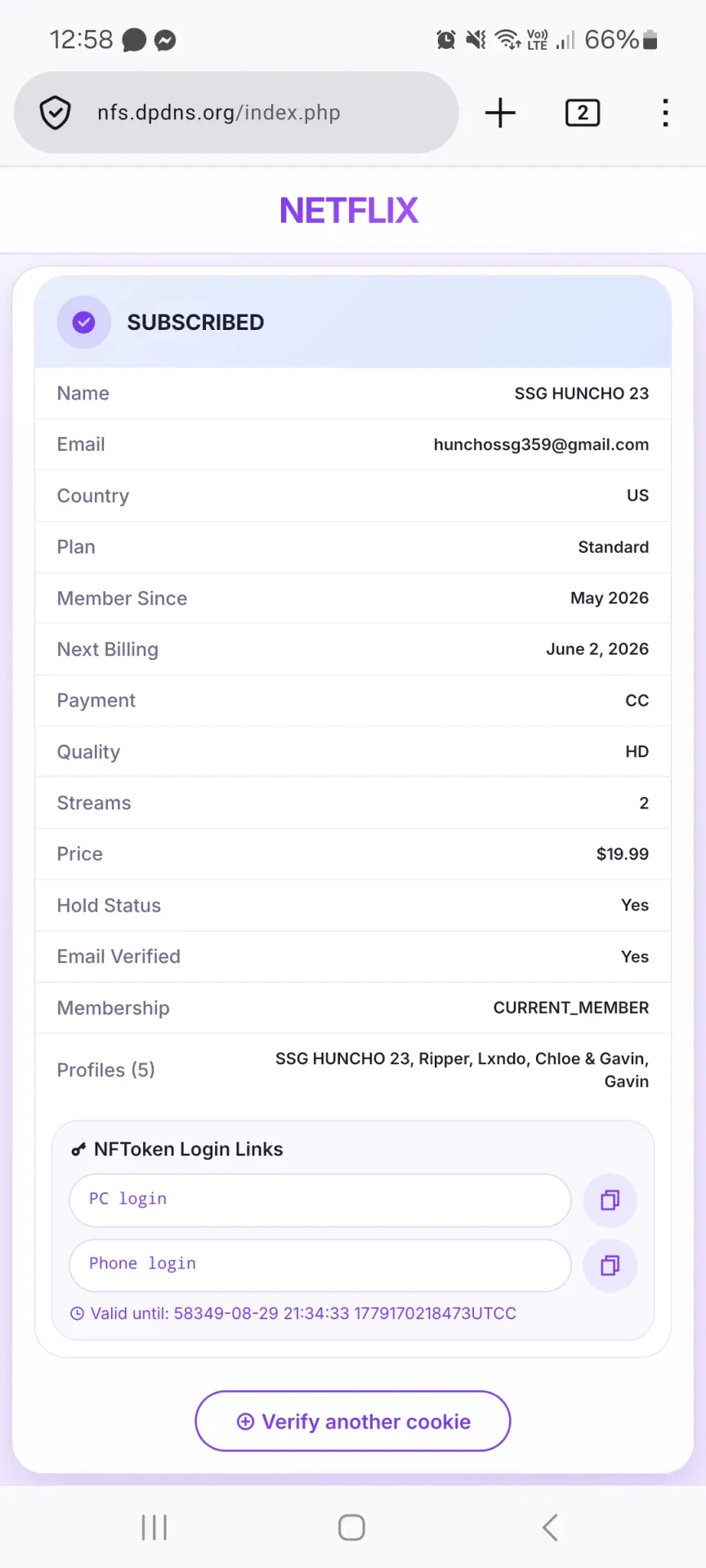Viewport: 706px width, 1568px height.
Task: Open the tab switcher showing 2 tabs
Action: coord(583,113)
